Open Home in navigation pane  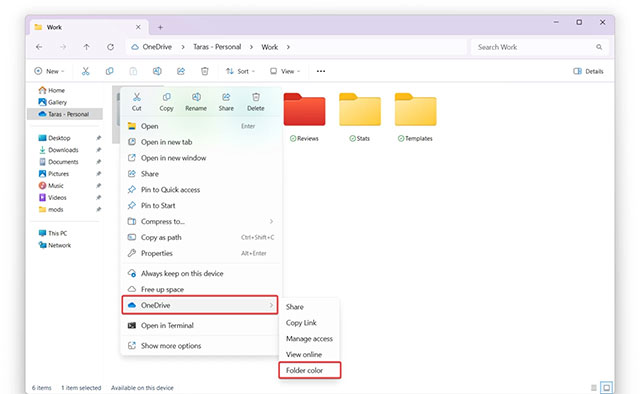(52, 90)
